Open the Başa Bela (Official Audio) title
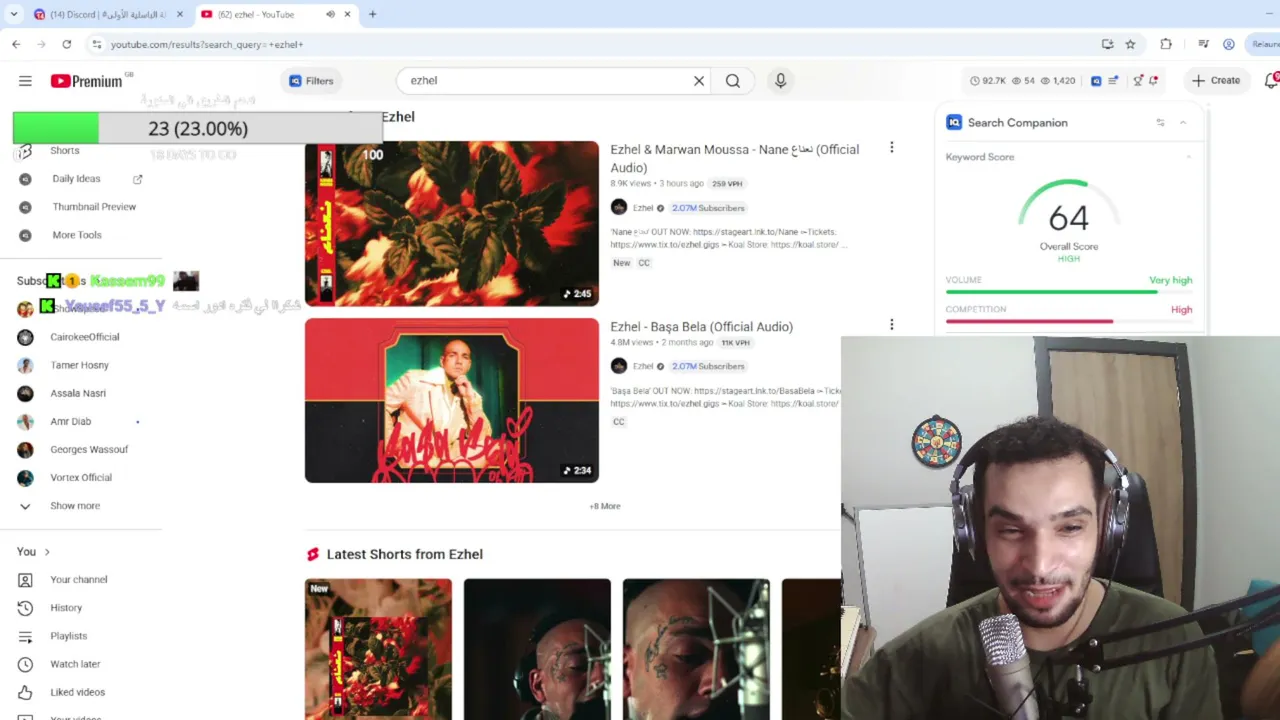The image size is (1280, 720). 701,327
